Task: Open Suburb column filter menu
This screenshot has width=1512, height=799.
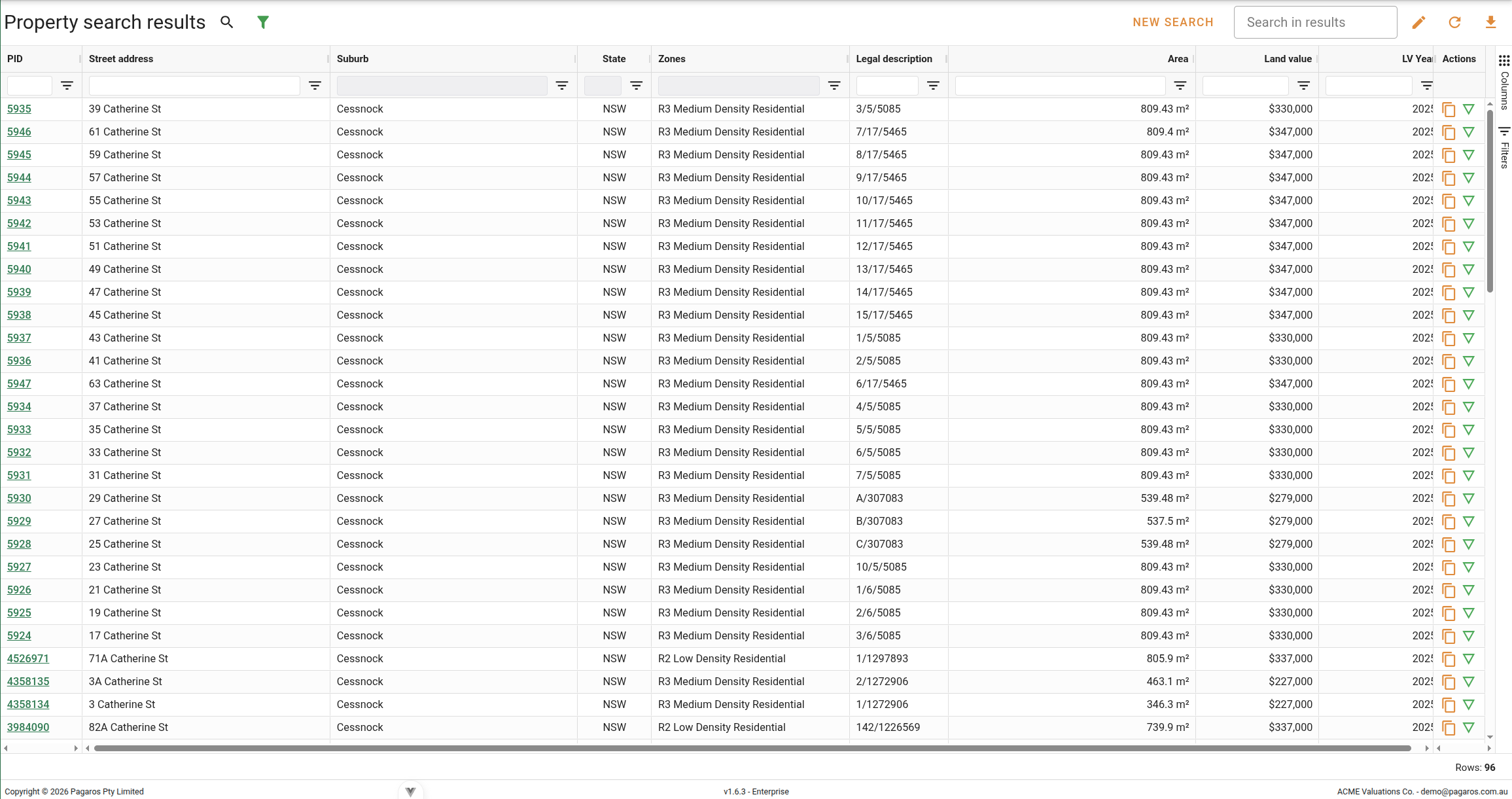Action: 562,86
